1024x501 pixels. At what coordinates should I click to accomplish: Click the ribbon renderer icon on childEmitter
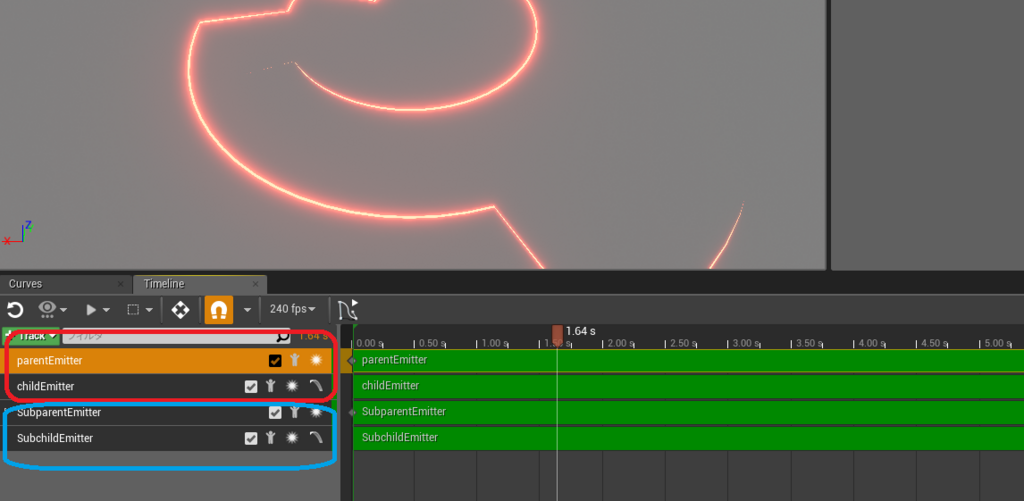(316, 386)
